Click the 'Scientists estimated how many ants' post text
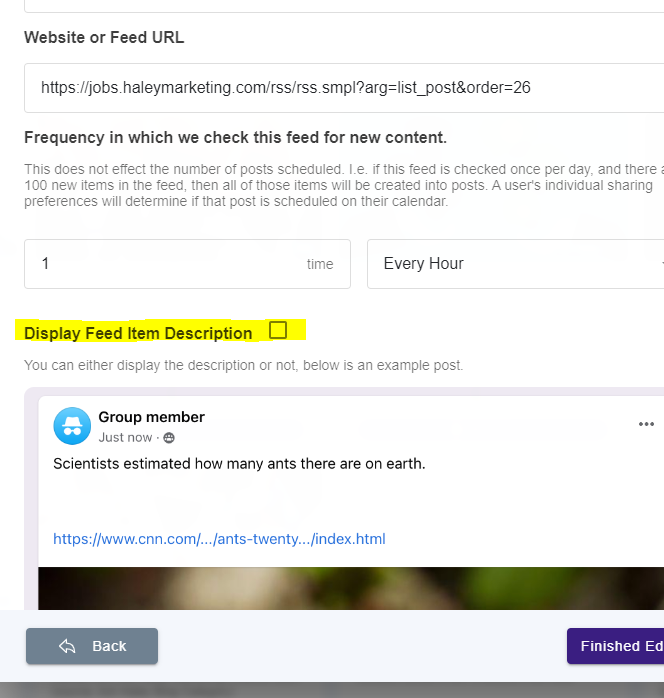This screenshot has height=698, width=664. (x=239, y=464)
